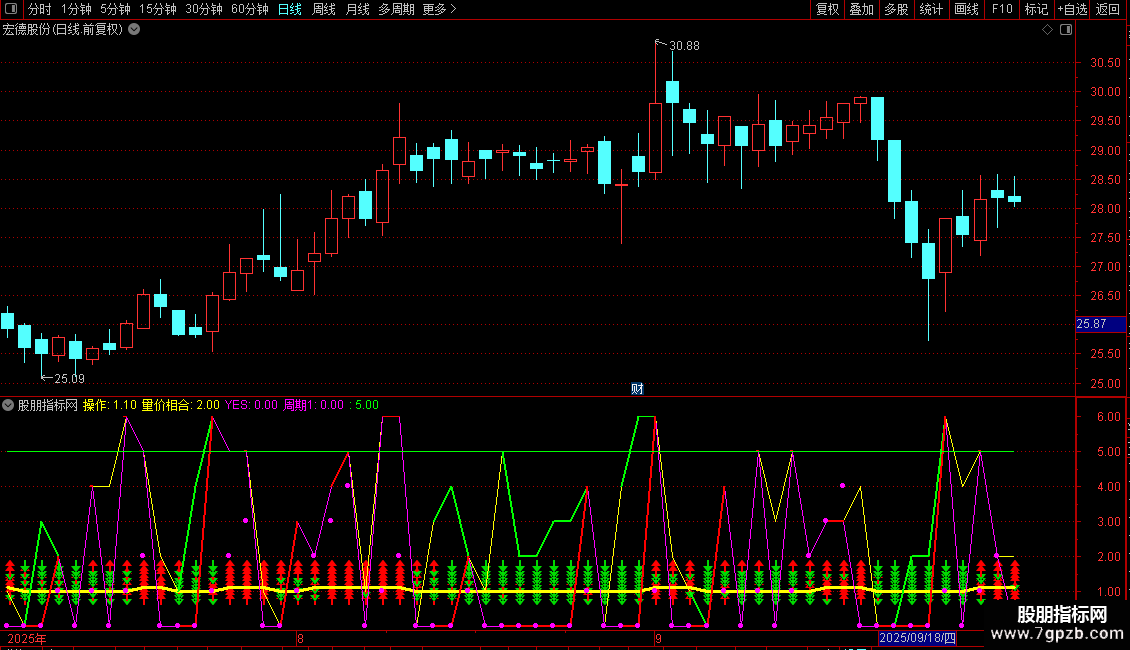1130x650 pixels.
Task: Expand the 更多 periods menu
Action: click(x=439, y=9)
